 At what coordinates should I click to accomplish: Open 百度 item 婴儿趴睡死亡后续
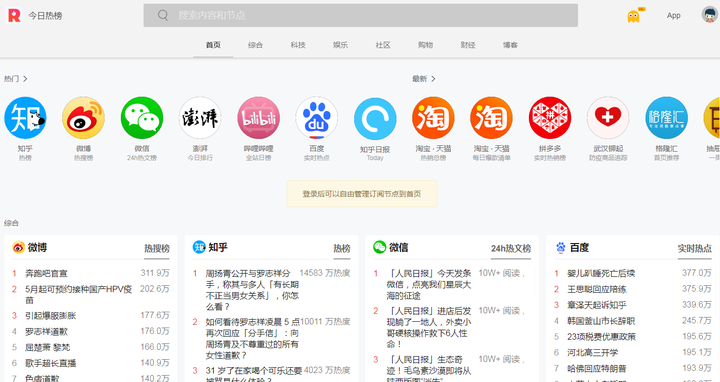pos(601,273)
